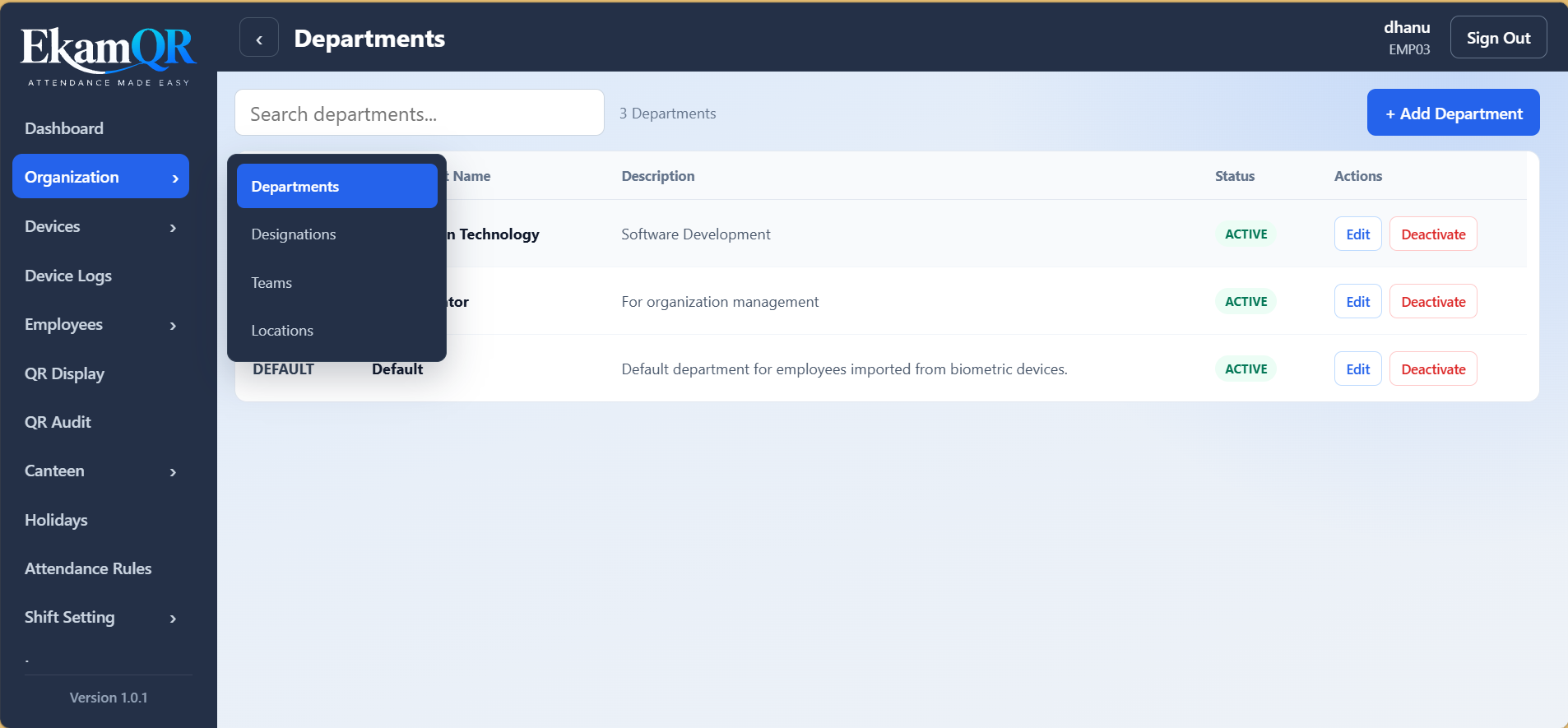
Task: Click the EkamQR logo
Action: coord(108,56)
